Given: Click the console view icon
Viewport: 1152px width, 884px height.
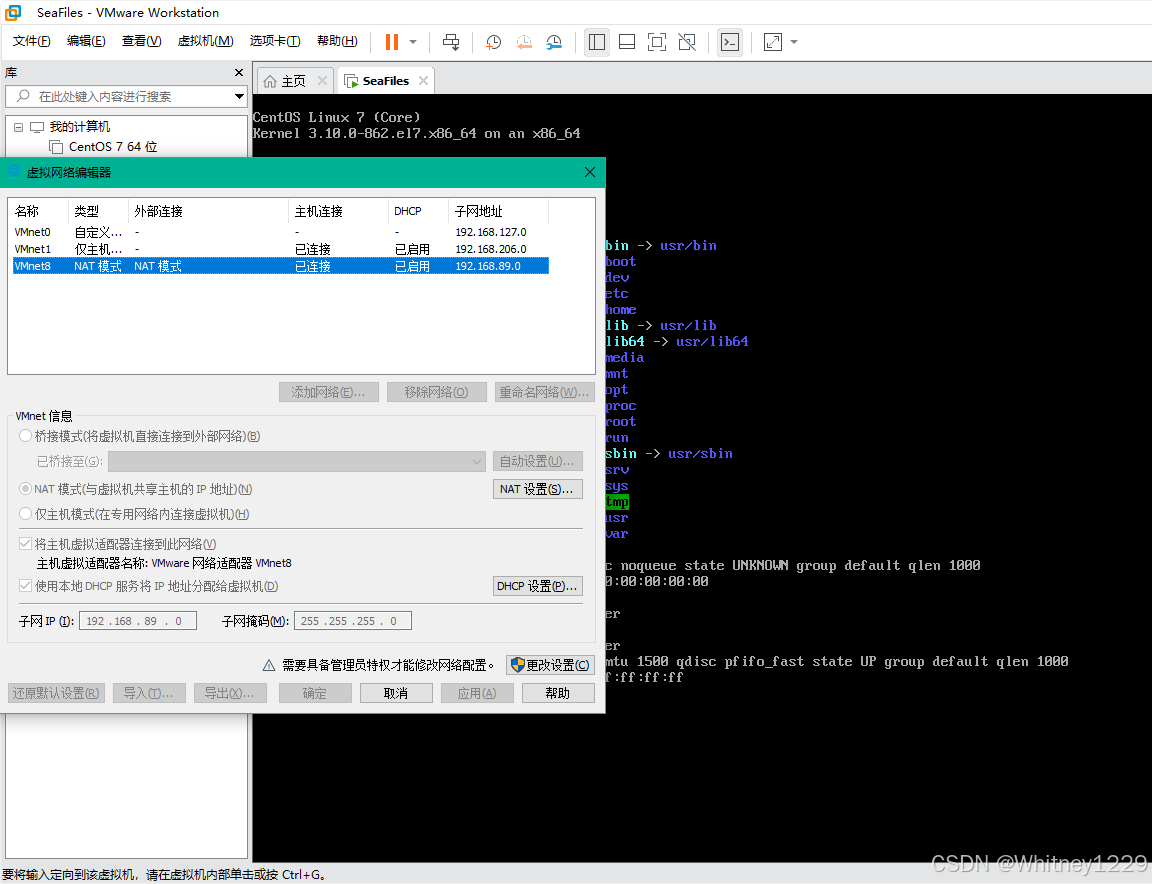Looking at the screenshot, I should (730, 42).
